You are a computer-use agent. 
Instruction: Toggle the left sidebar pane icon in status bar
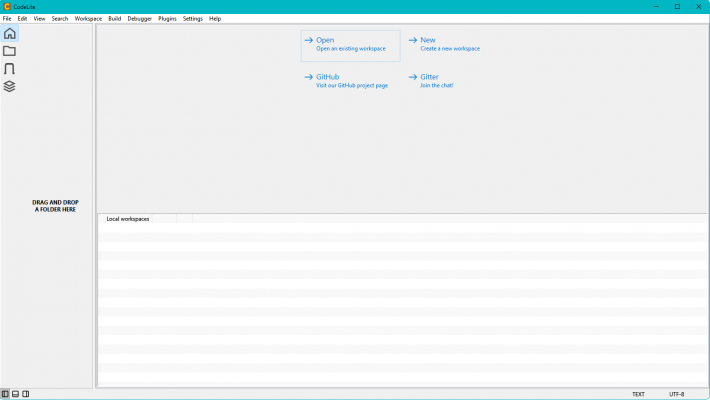tap(5, 394)
